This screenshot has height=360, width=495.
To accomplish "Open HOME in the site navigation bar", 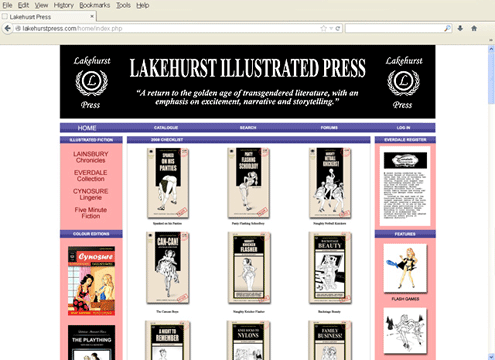I will tap(87, 128).
